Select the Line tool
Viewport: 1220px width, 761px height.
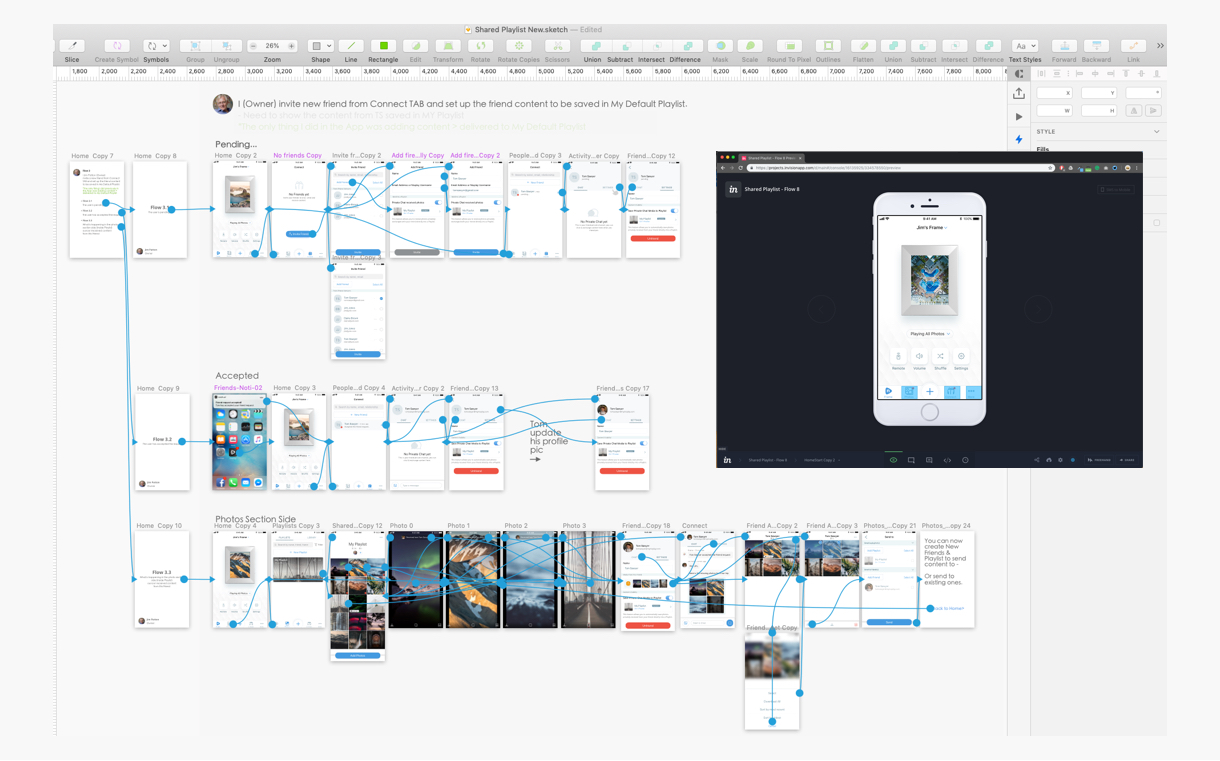[351, 46]
